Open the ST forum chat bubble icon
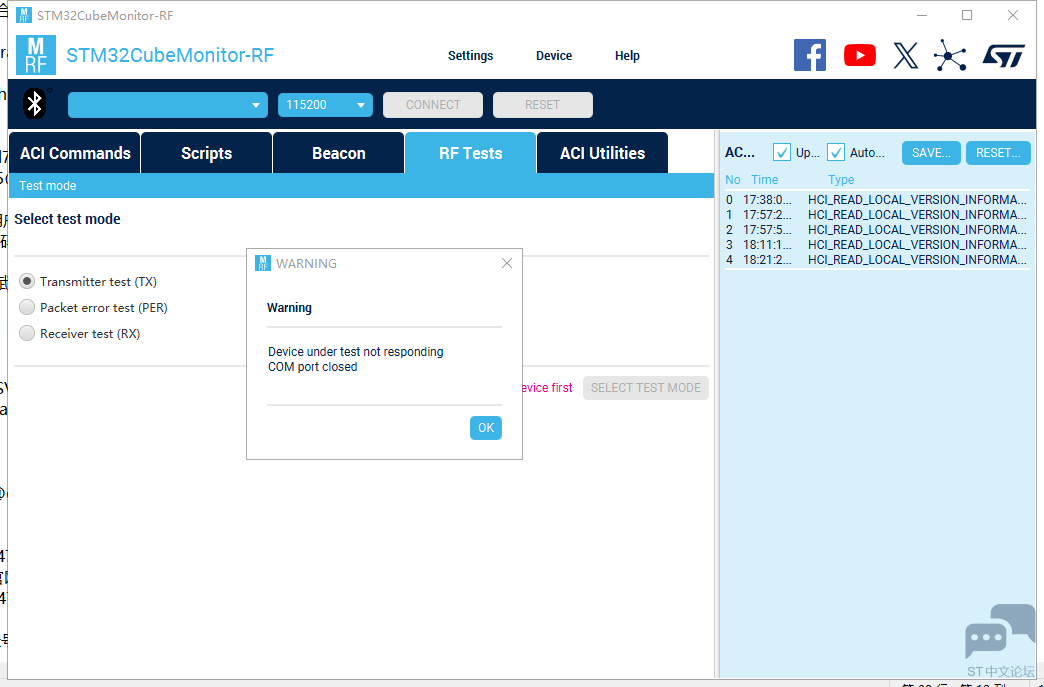This screenshot has height=687, width=1044. [x=999, y=632]
